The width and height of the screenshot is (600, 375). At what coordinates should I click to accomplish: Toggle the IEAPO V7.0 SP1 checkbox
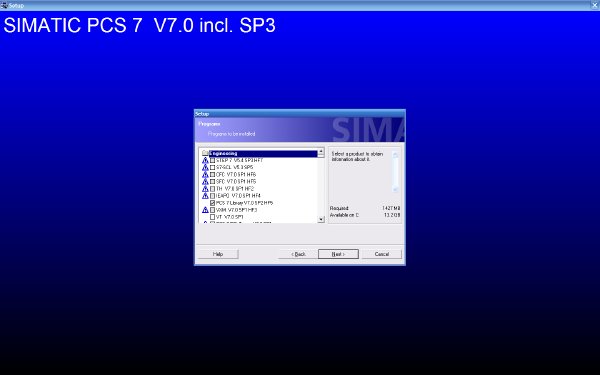[212, 196]
